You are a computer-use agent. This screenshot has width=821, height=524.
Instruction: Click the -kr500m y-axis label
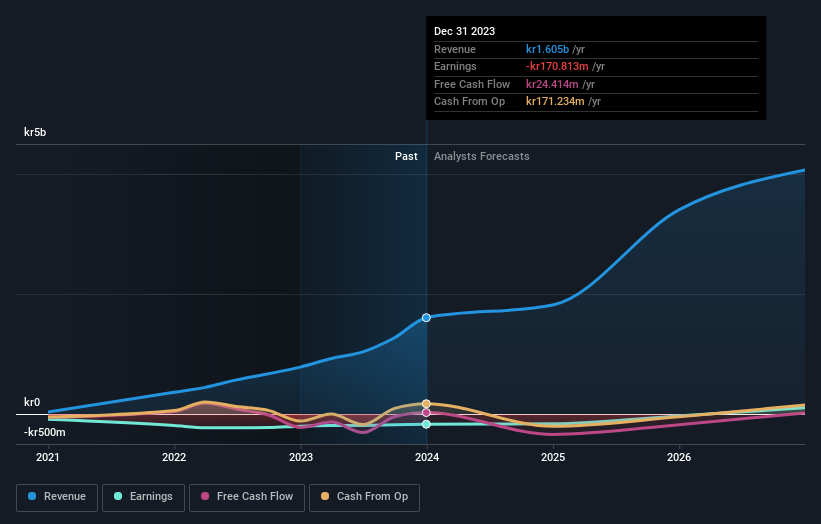coord(45,432)
